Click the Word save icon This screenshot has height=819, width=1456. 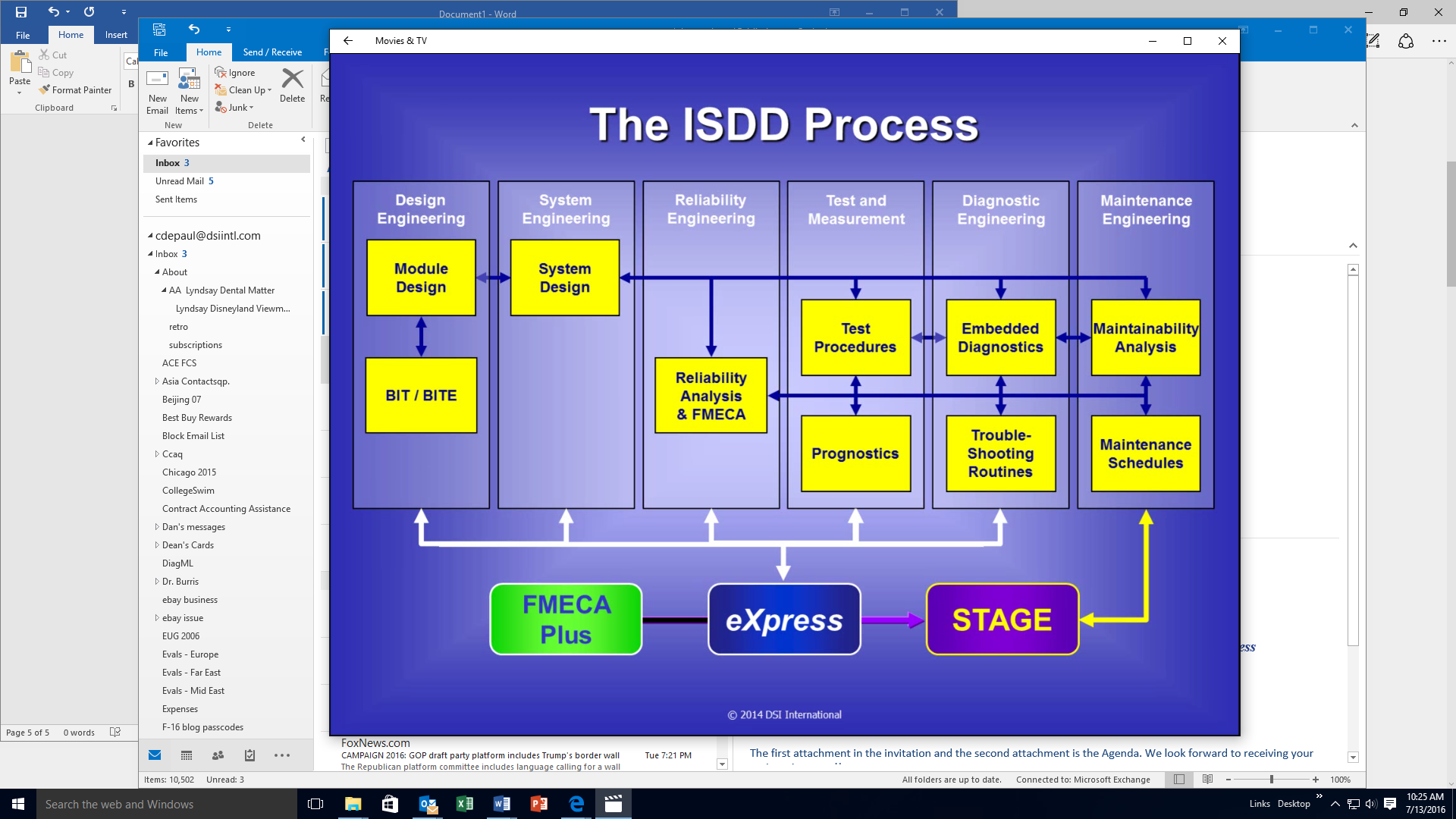point(21,12)
